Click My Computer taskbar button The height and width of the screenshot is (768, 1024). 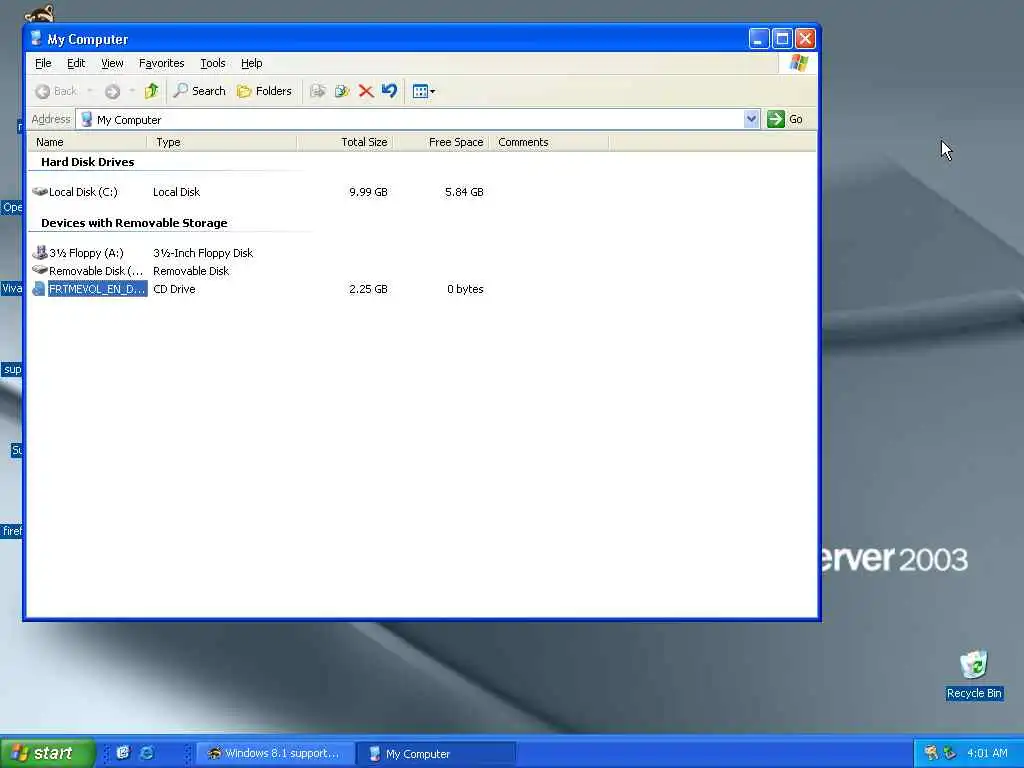click(436, 753)
